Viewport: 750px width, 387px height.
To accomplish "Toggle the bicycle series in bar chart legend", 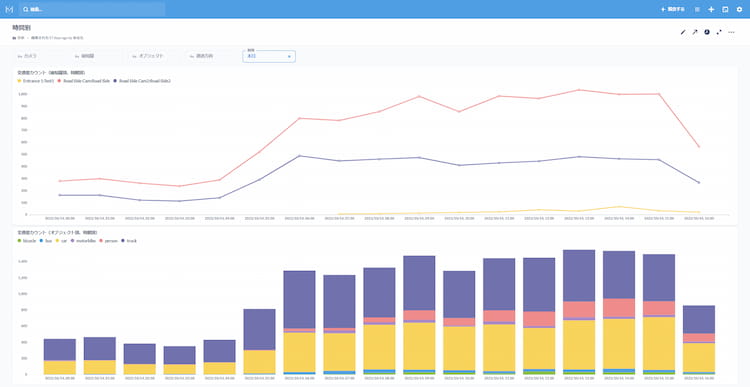I will click(x=26, y=241).
